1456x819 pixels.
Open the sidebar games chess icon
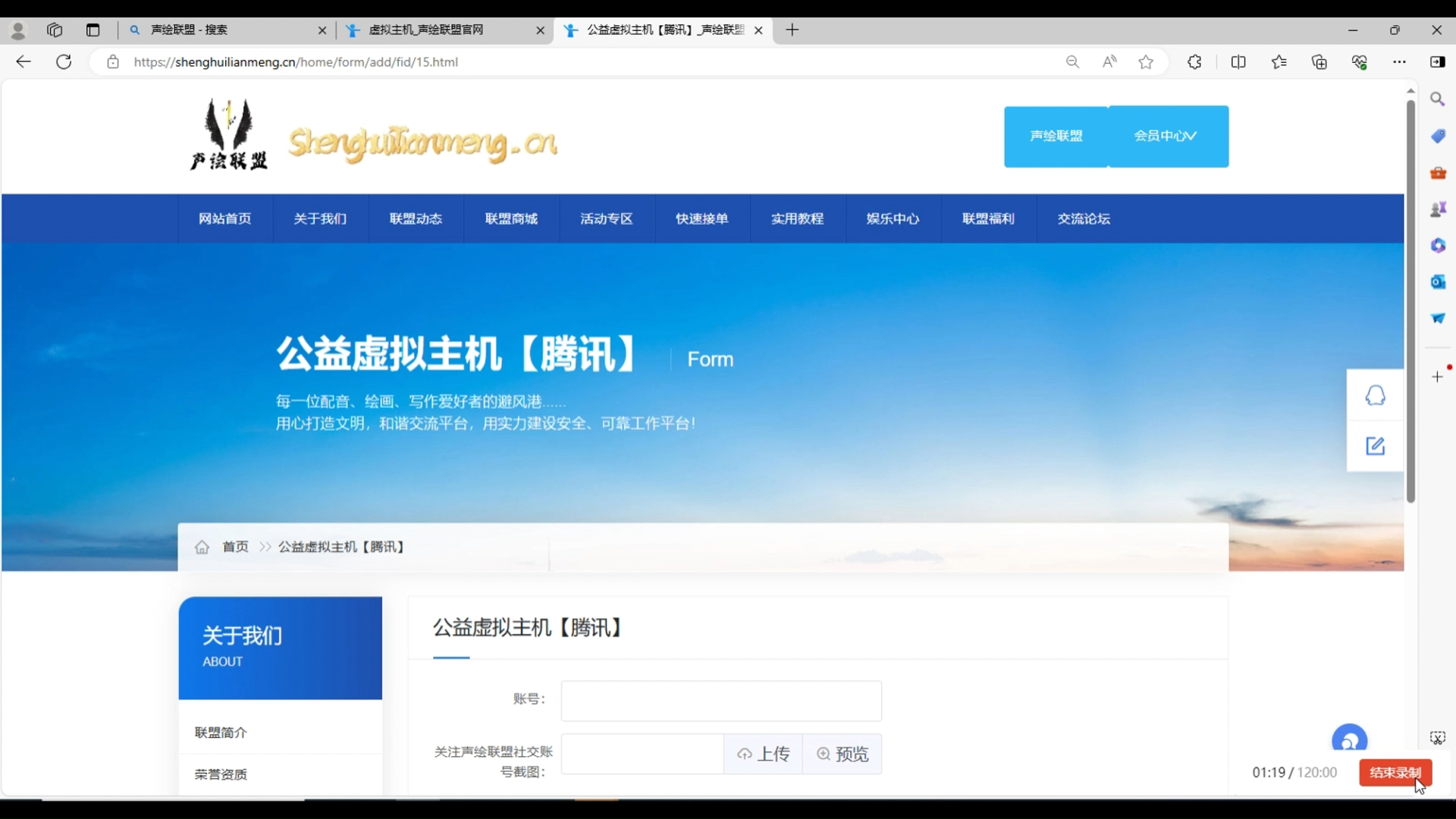pos(1438,209)
